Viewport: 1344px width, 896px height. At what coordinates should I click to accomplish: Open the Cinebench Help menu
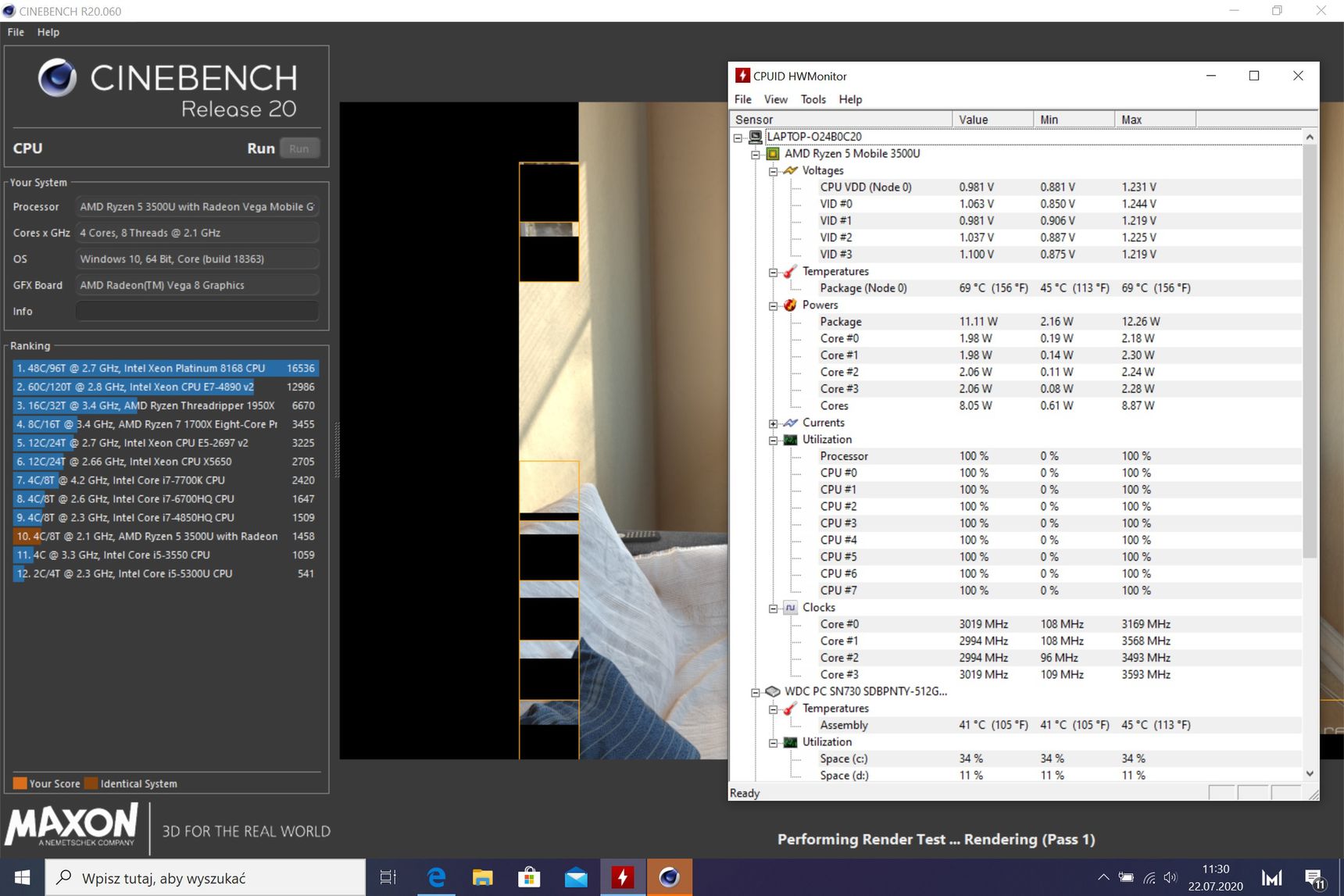[48, 32]
